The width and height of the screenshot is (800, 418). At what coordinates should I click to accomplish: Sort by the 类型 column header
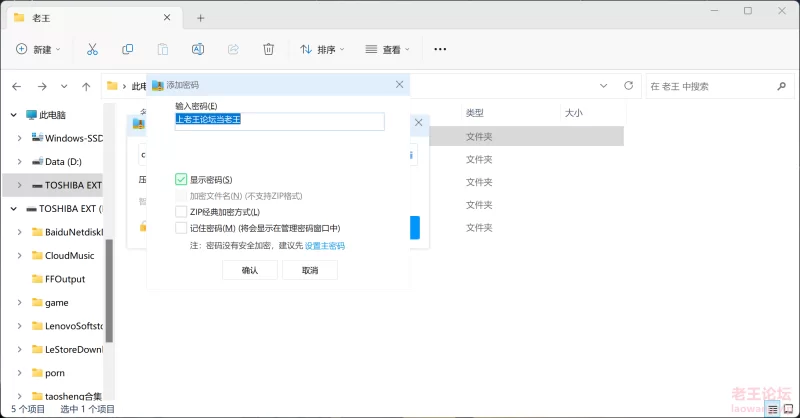pyautogui.click(x=474, y=113)
